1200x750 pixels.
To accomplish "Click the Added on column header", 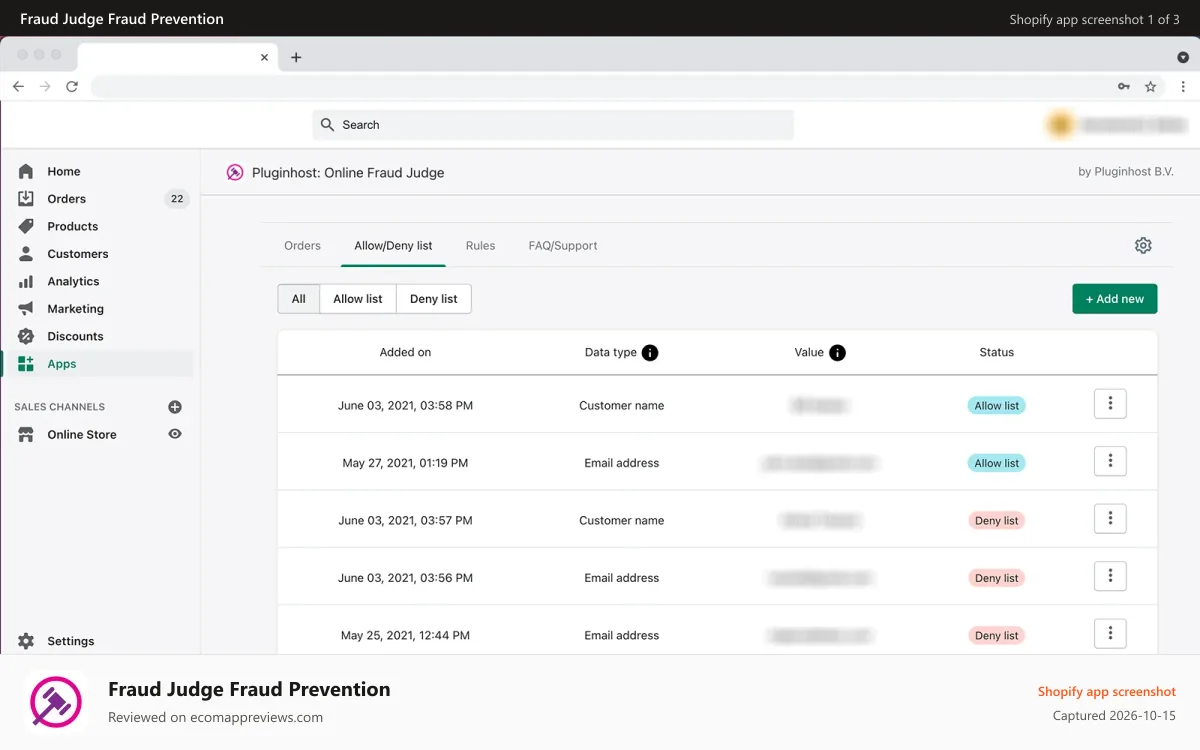I will (405, 352).
